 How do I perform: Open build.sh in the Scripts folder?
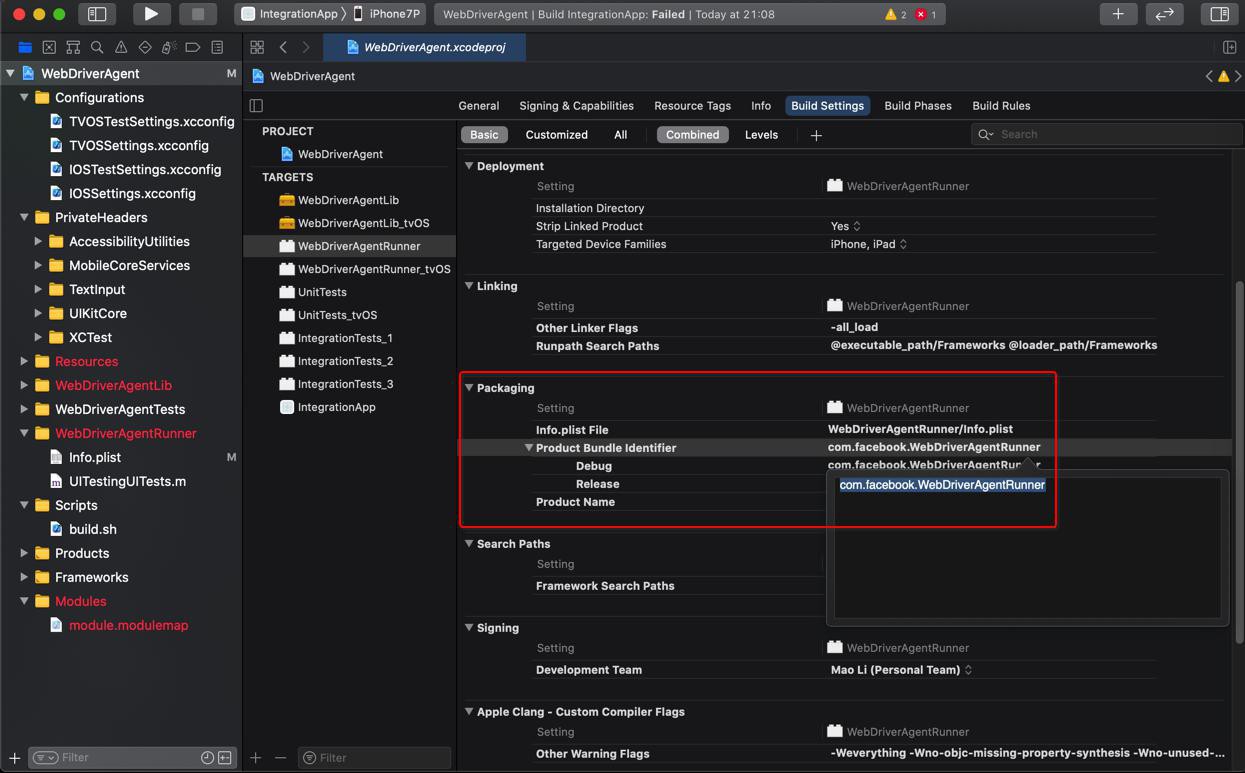coord(93,529)
